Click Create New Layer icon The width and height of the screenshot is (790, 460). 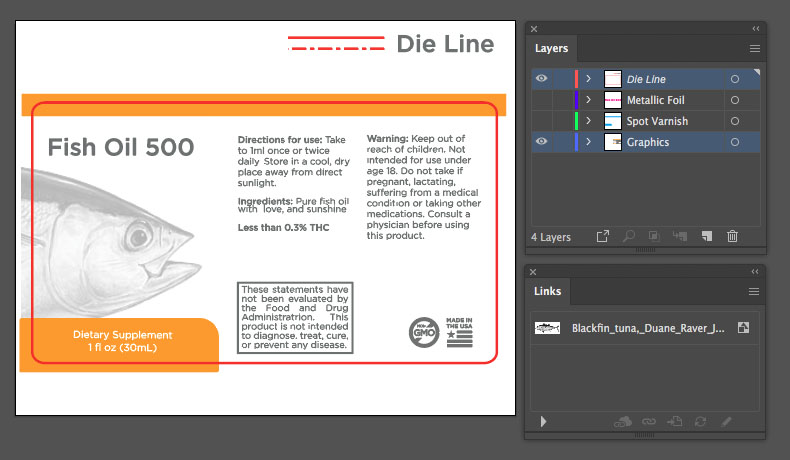[x=707, y=236]
